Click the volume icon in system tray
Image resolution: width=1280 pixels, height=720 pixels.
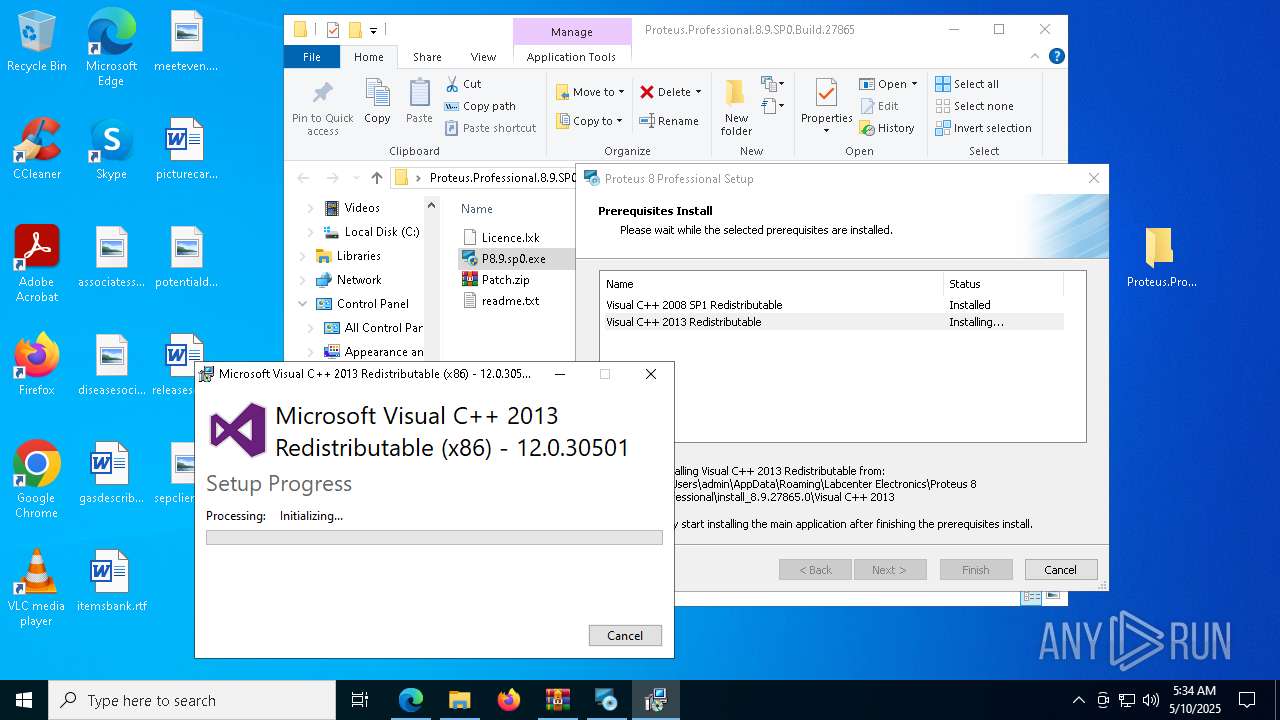[x=1151, y=700]
